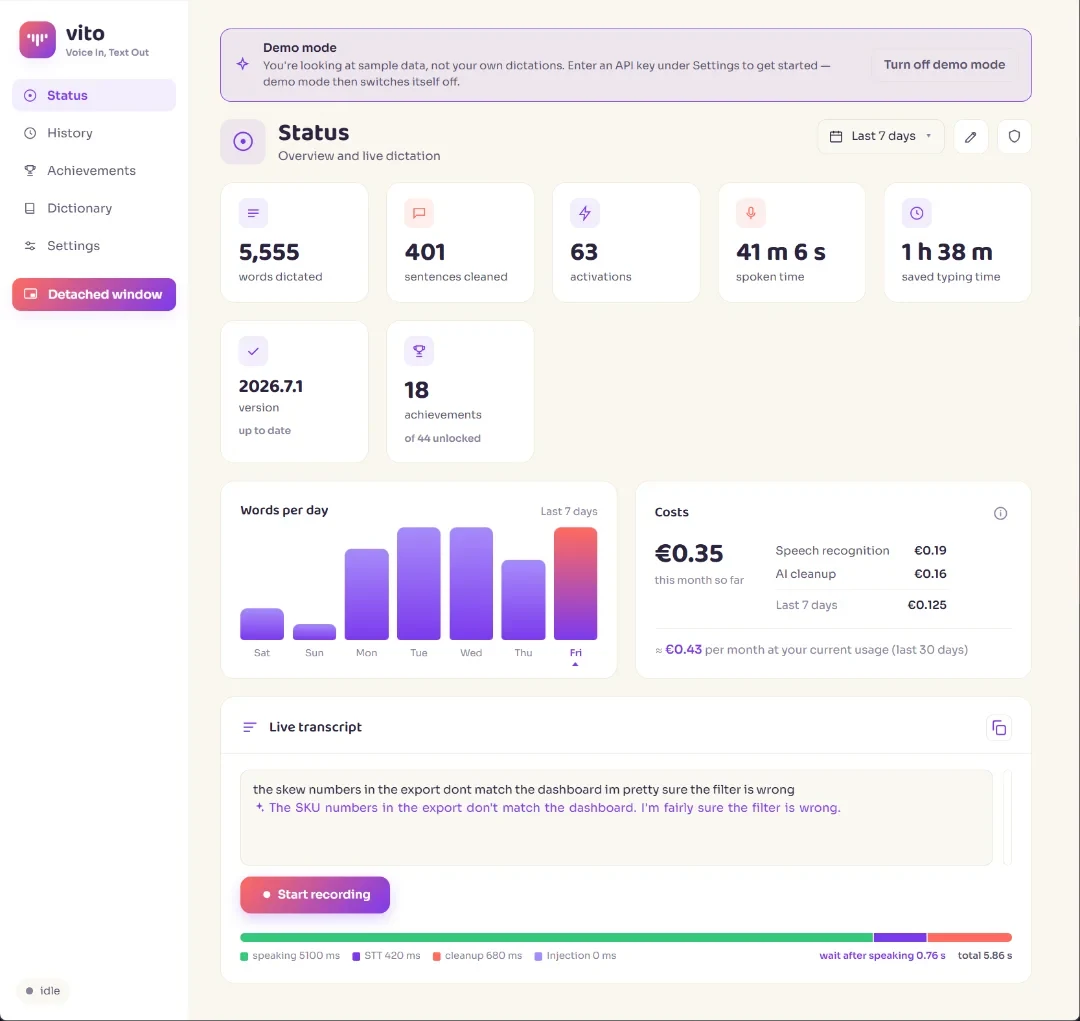Click the 2026.7.1 version value
This screenshot has height=1021, width=1080.
click(271, 386)
